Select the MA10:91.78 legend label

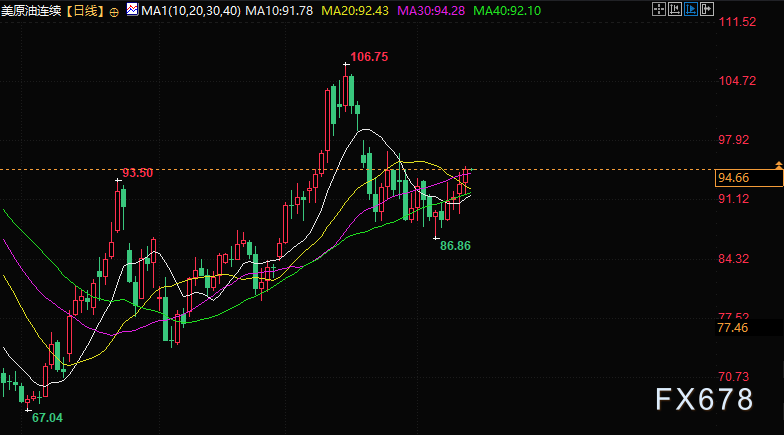click(x=278, y=10)
